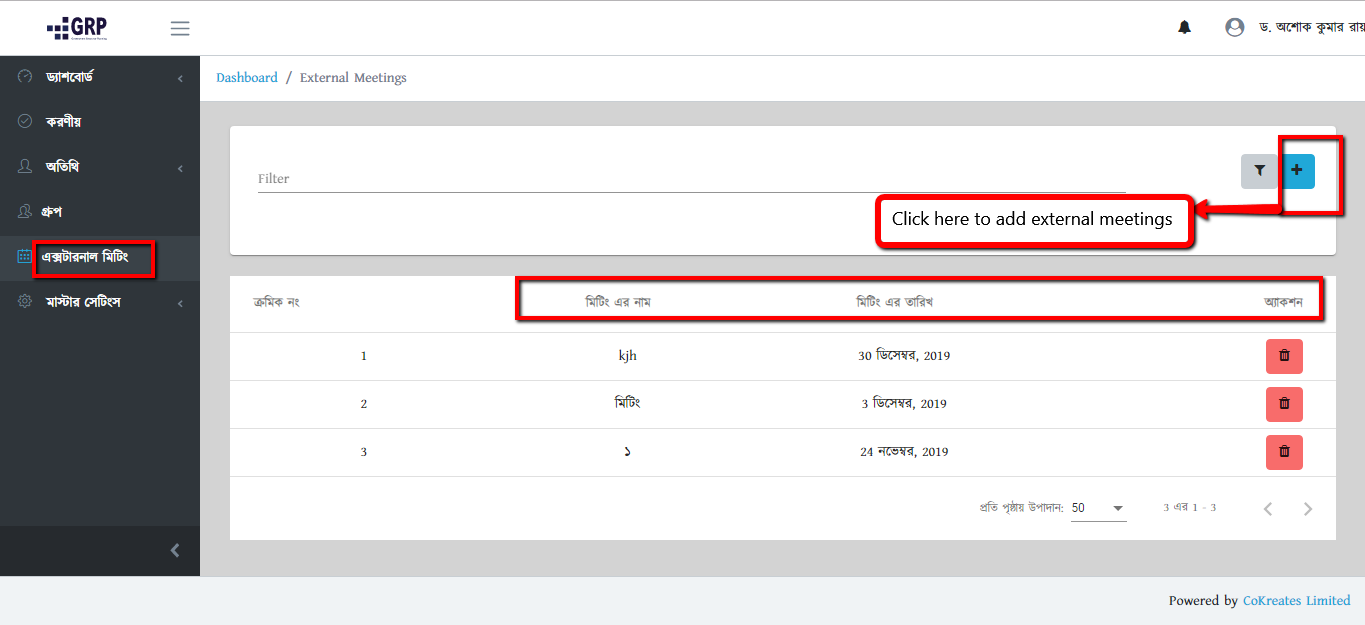Collapse the sidebar with bottom chevron

(x=175, y=550)
